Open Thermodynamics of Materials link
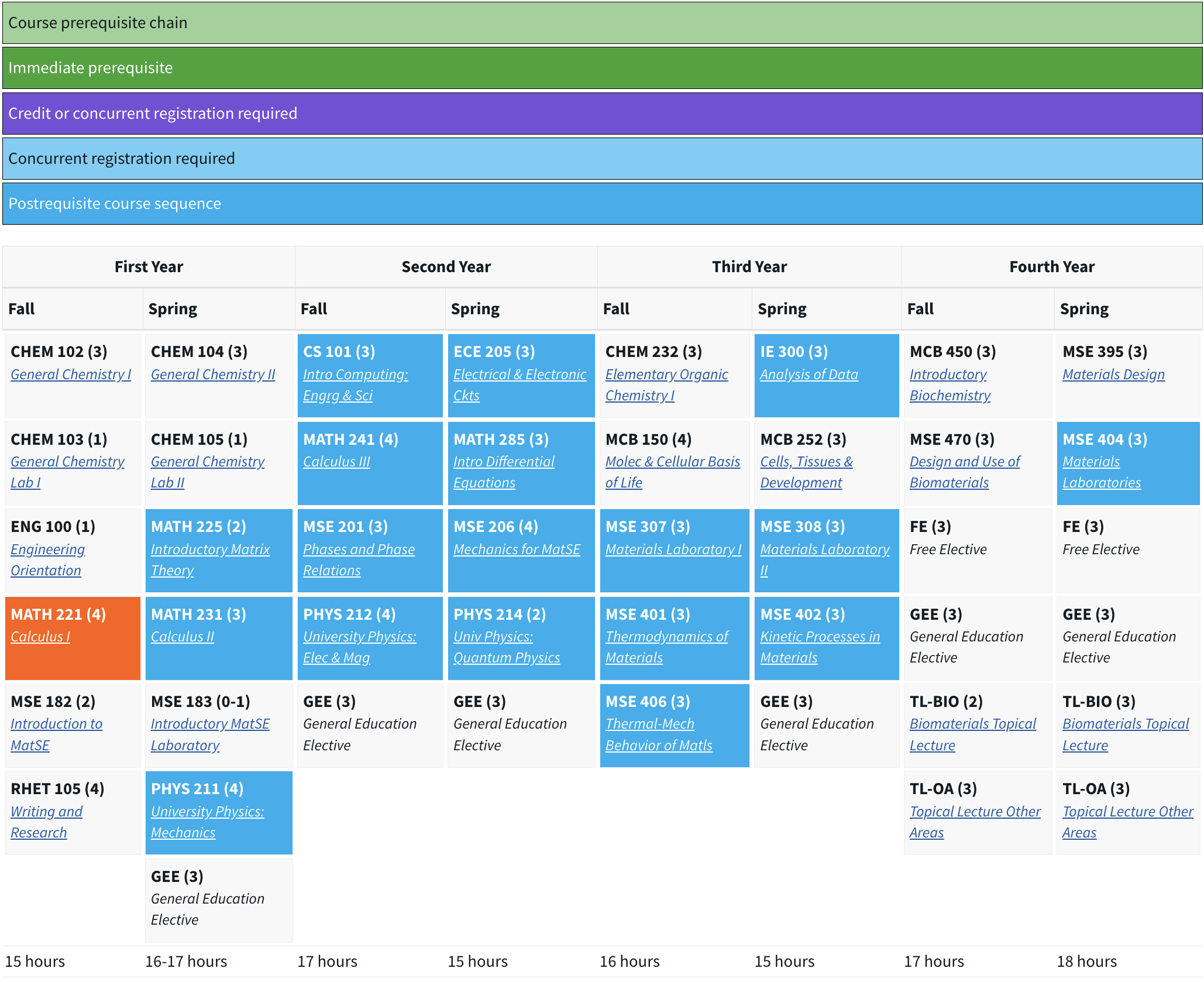 [666, 647]
